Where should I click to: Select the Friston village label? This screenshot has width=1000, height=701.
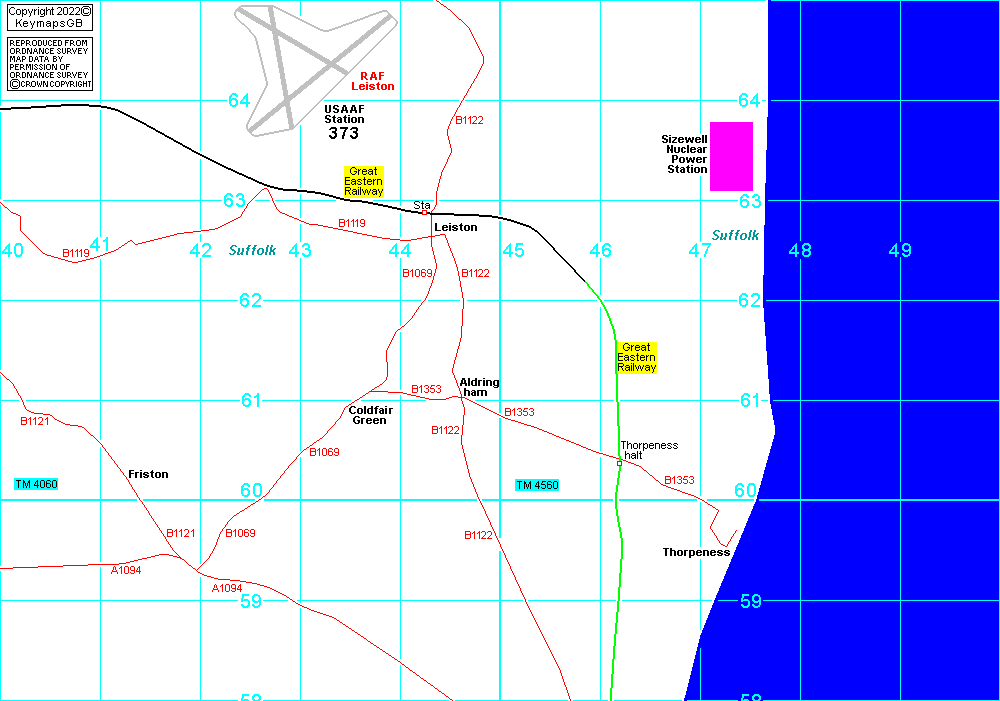coord(148,474)
